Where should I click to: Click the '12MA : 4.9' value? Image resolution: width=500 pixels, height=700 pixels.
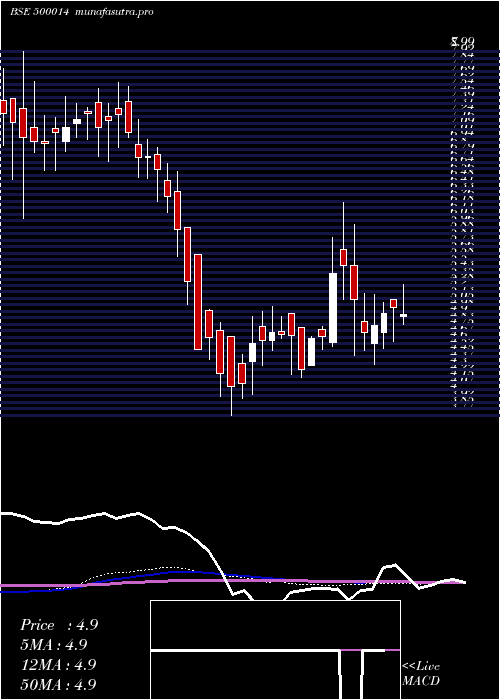click(x=58, y=665)
